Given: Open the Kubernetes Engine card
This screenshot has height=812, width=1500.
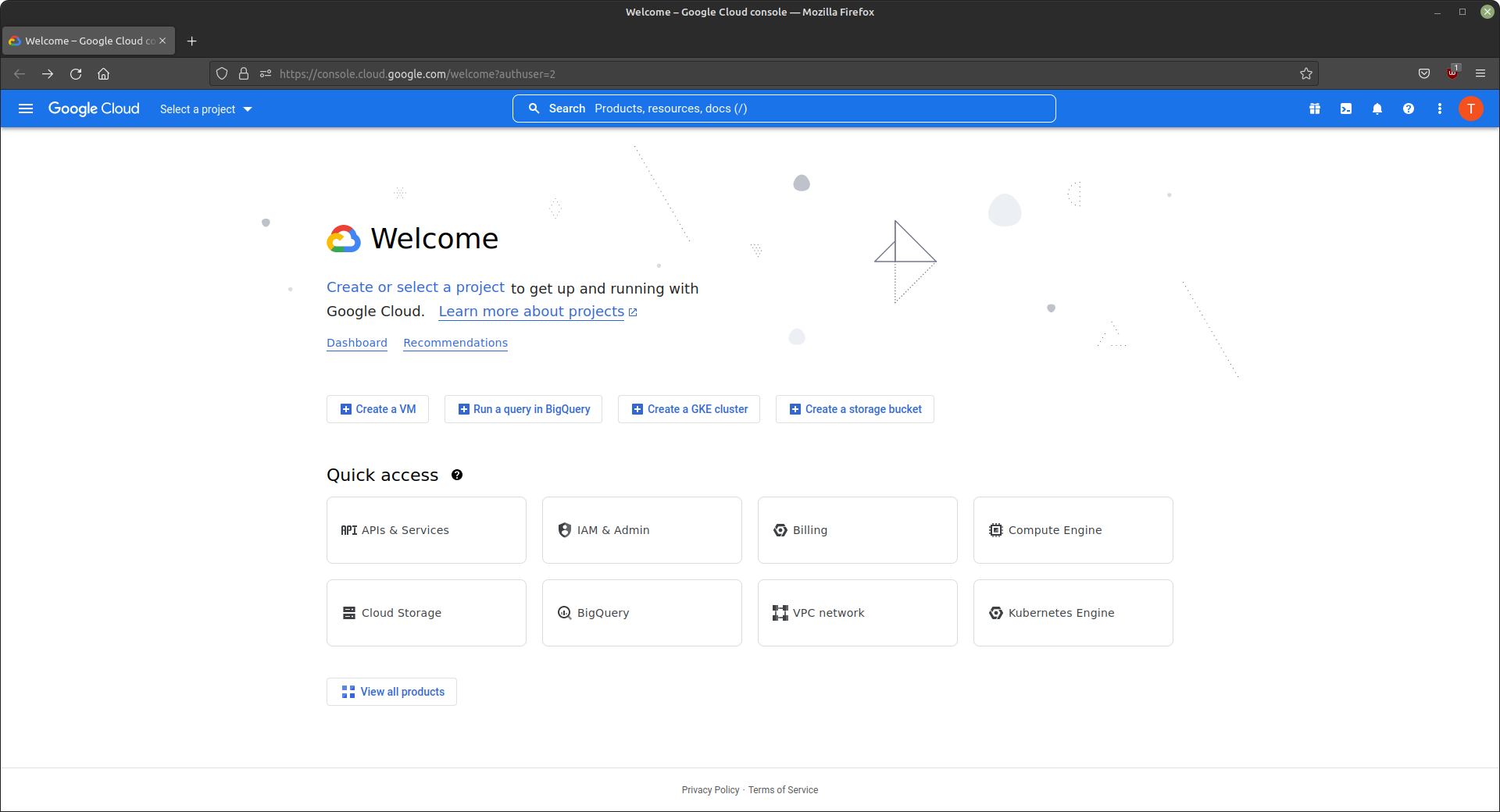Looking at the screenshot, I should pos(1073,613).
